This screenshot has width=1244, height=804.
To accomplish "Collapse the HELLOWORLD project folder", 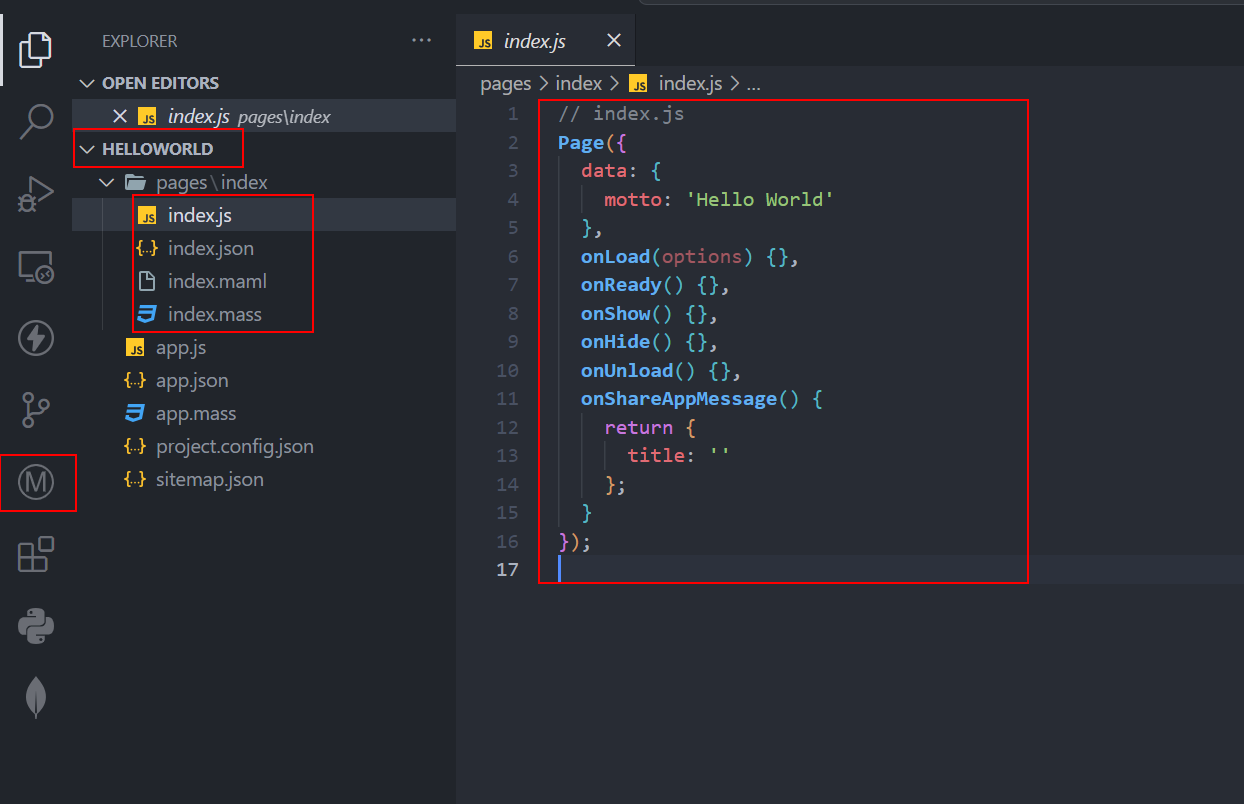I will (157, 149).
